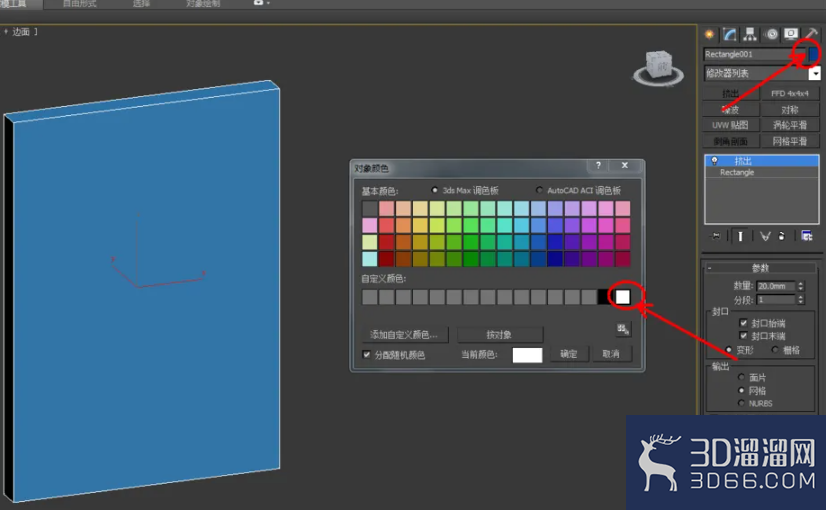Pick the pale cyan basic color swatch

(370, 259)
